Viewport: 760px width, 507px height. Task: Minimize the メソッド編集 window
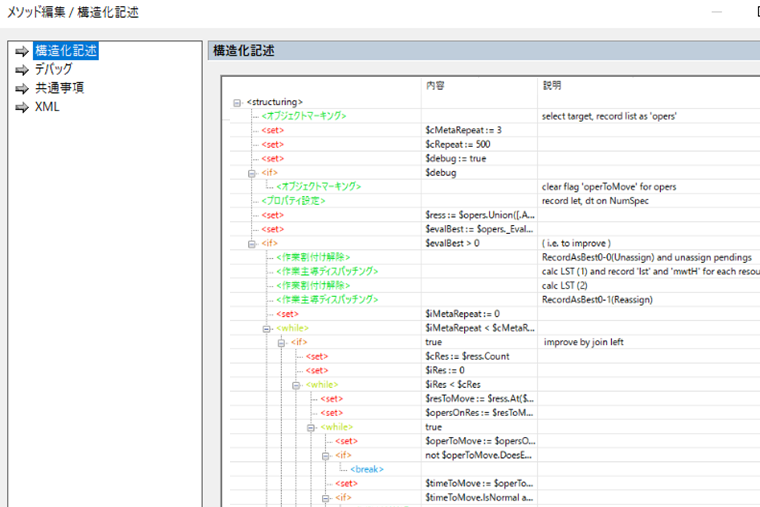tap(717, 12)
